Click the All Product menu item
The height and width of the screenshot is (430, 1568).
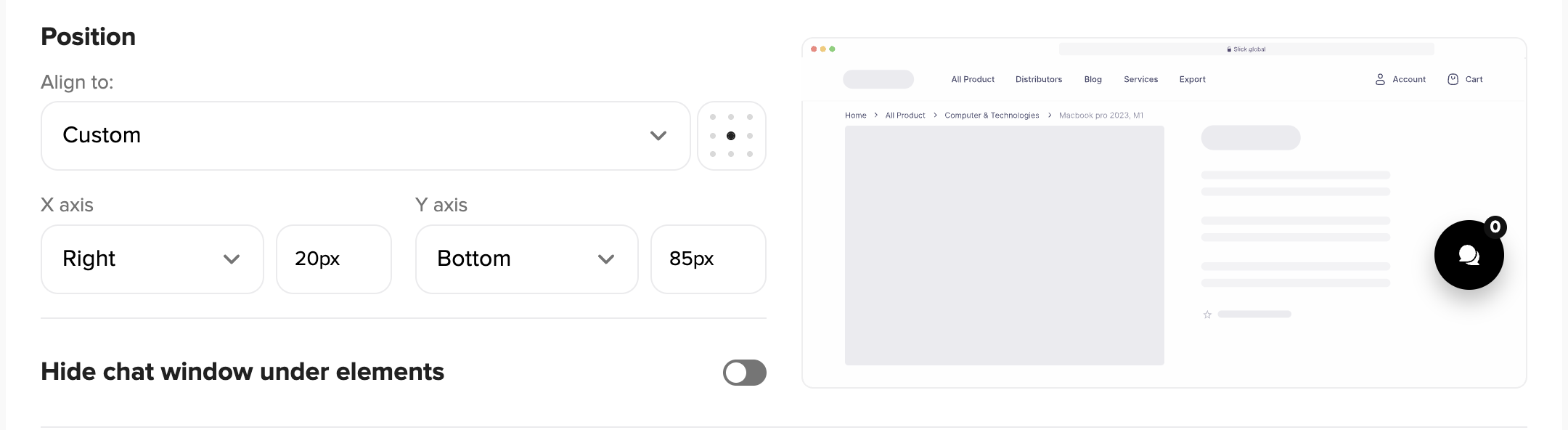point(973,80)
